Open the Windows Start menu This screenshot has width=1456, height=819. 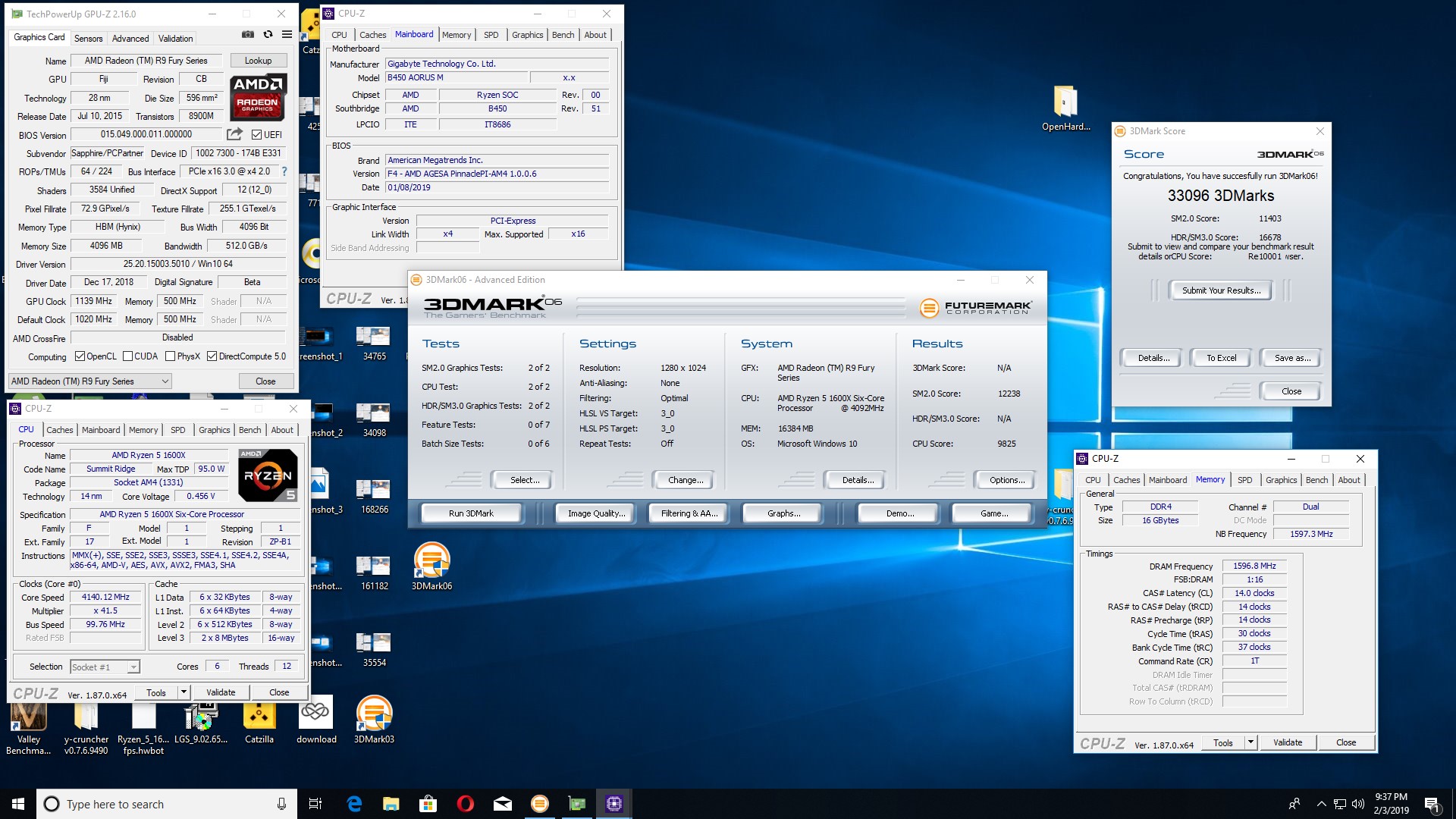[18, 804]
